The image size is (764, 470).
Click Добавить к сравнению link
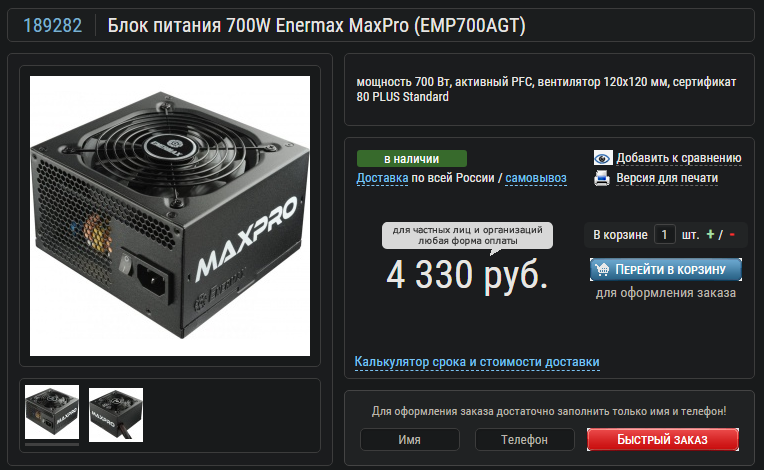point(679,158)
